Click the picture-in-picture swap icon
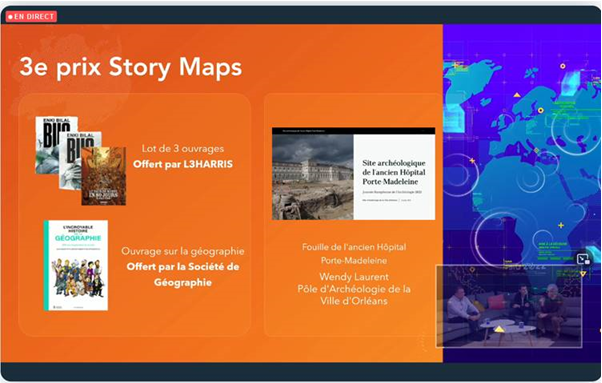 (x=583, y=259)
